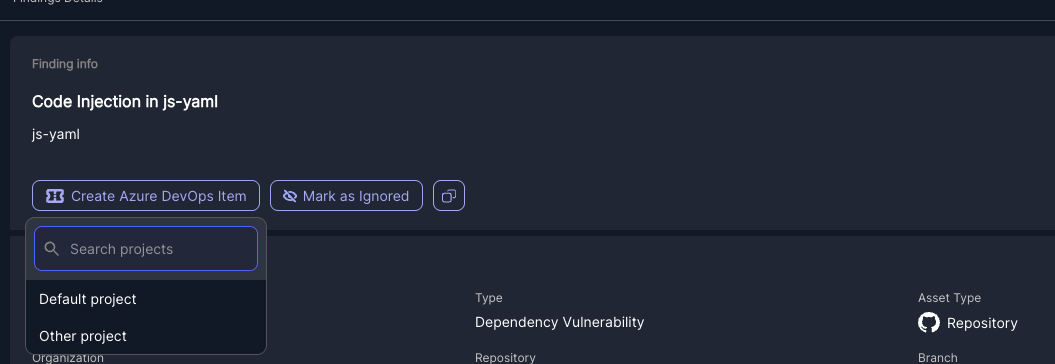Click the Repository asset type value text

coord(982,324)
